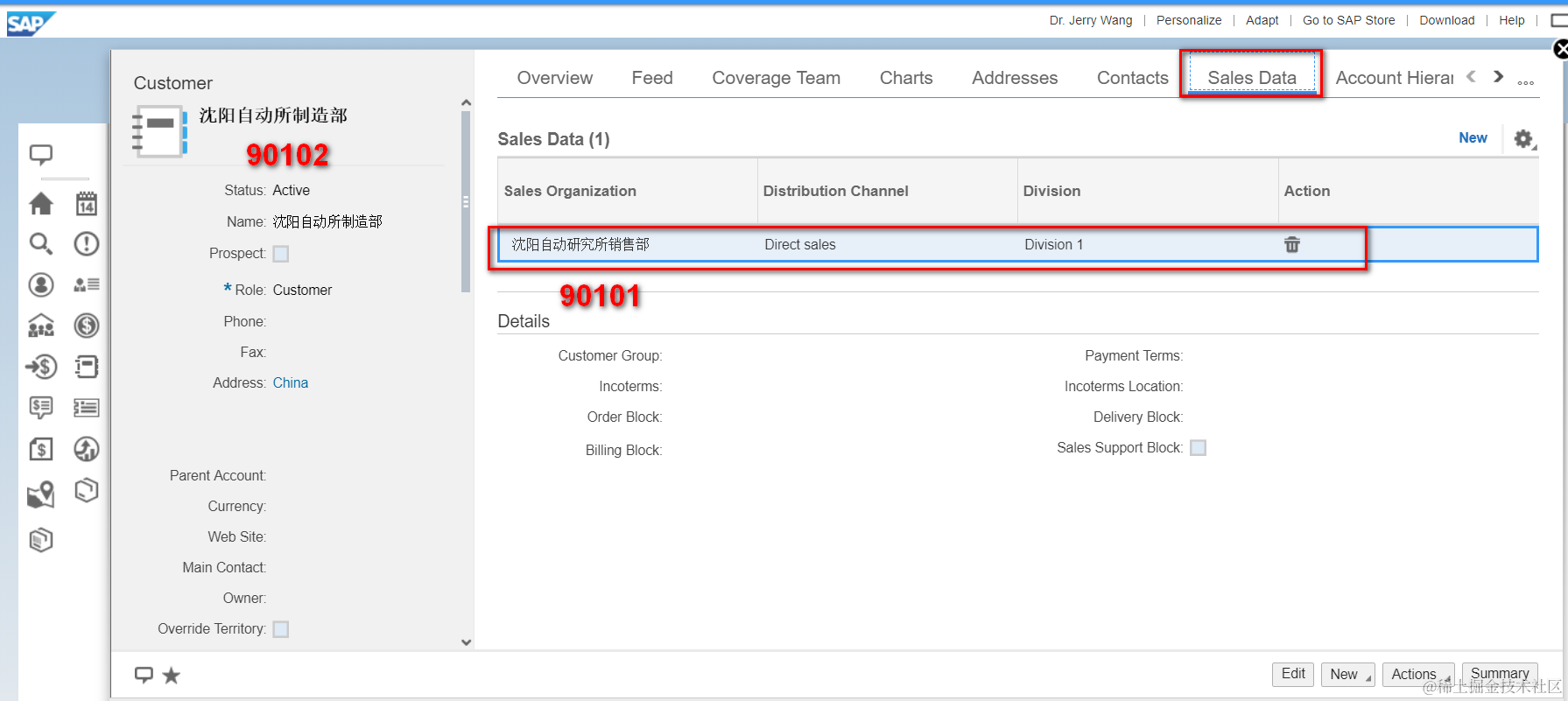1568x701 pixels.
Task: Switch to the Addresses tab
Action: (1015, 78)
